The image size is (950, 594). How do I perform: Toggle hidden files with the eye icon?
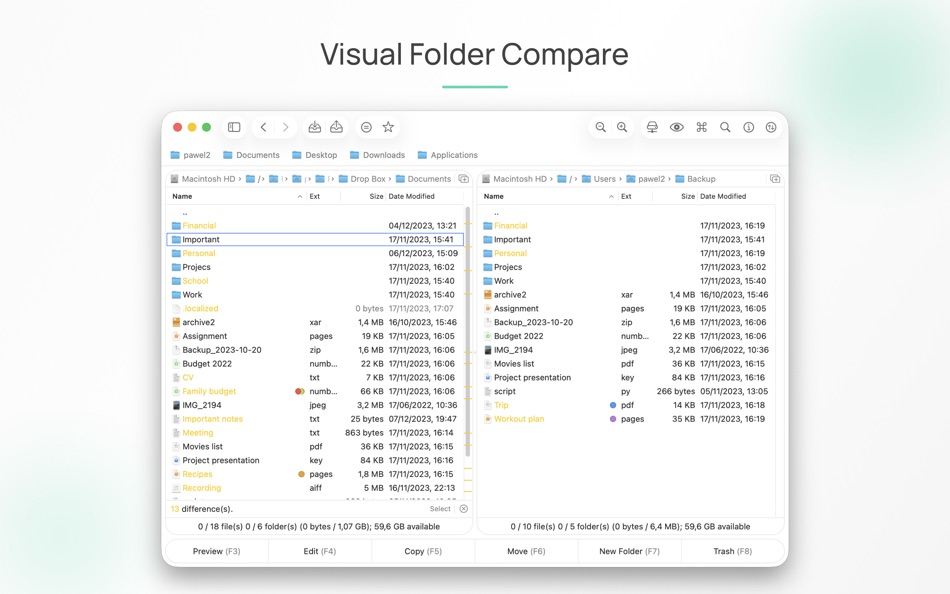tap(676, 127)
